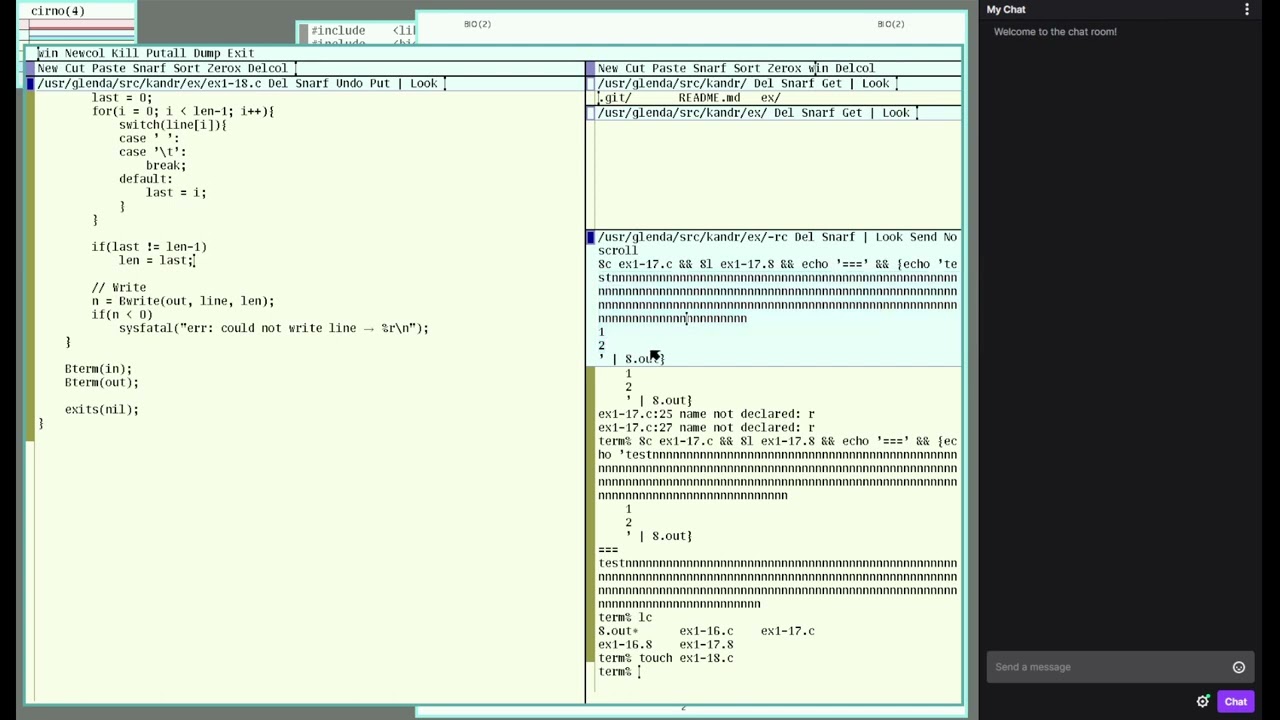Click Paste in the right column tag
The width and height of the screenshot is (1280, 720).
[x=669, y=68]
